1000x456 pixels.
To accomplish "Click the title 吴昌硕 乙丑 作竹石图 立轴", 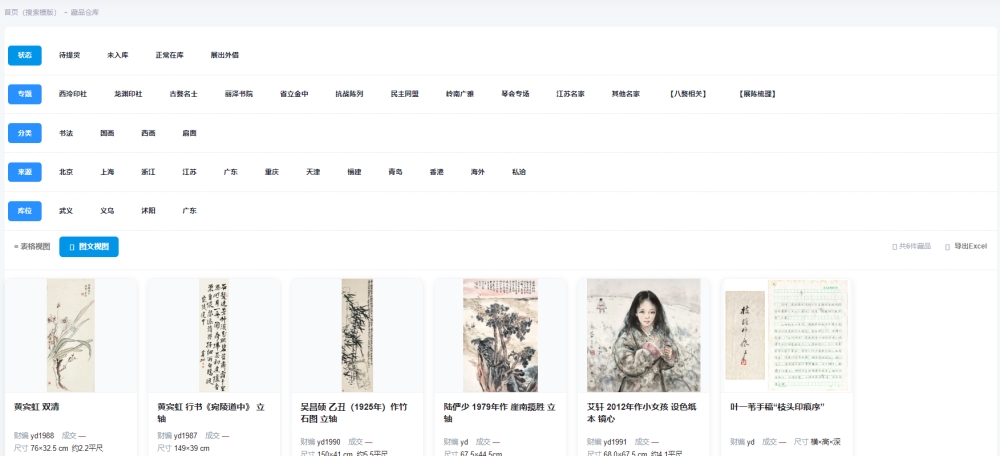I will (354, 413).
